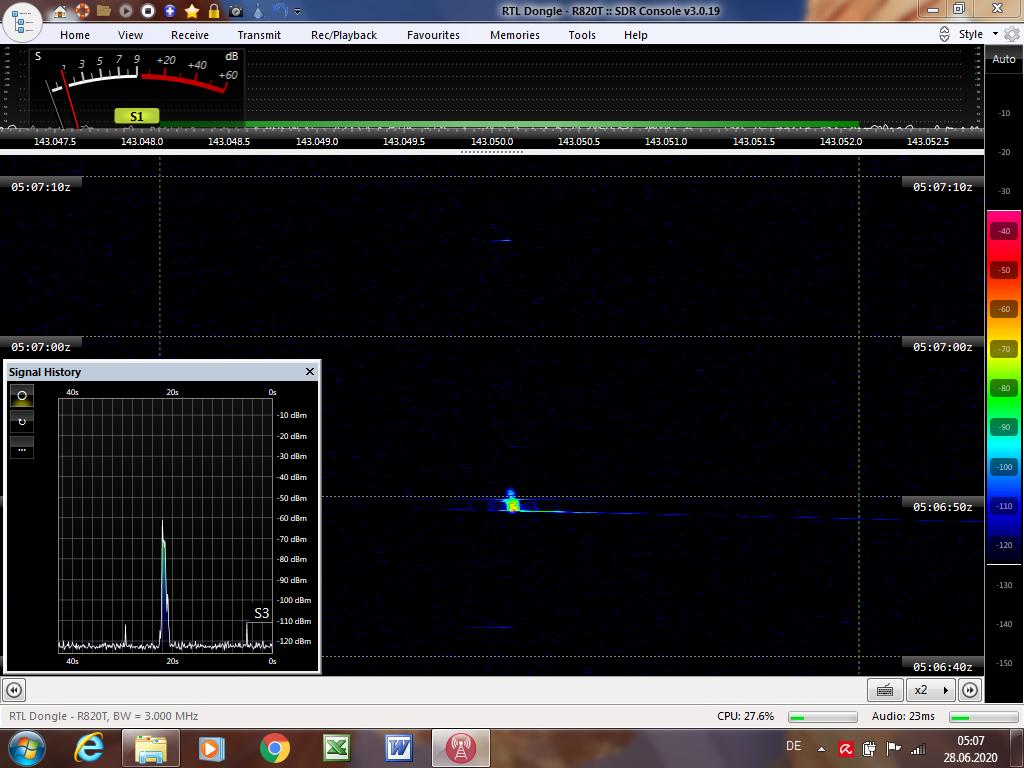Open the media player taskbar icon
The image size is (1024, 768).
point(211,748)
